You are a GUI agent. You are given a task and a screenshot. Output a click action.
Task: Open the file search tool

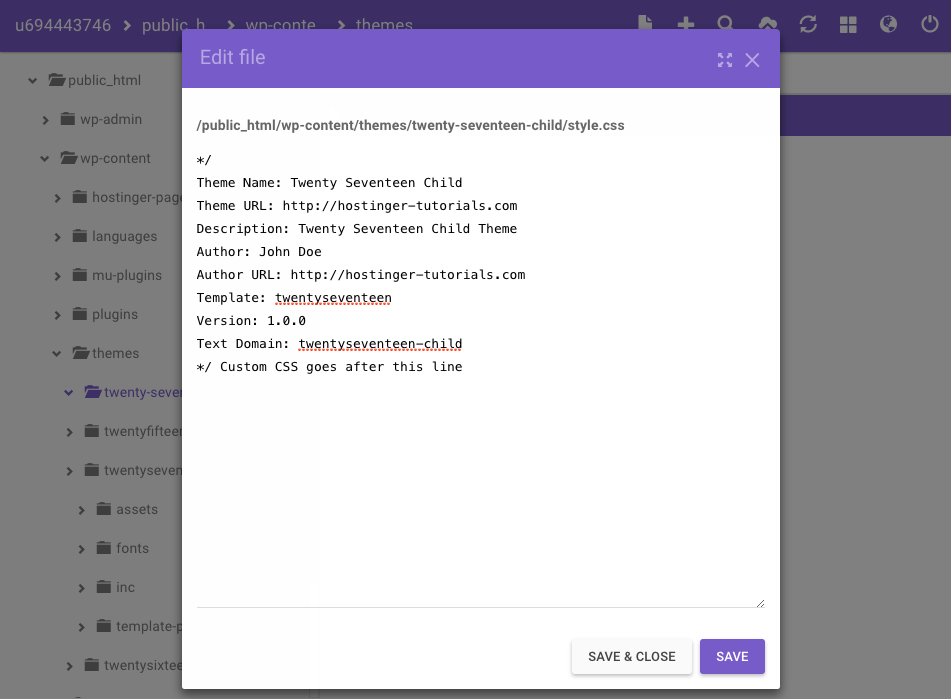(725, 24)
